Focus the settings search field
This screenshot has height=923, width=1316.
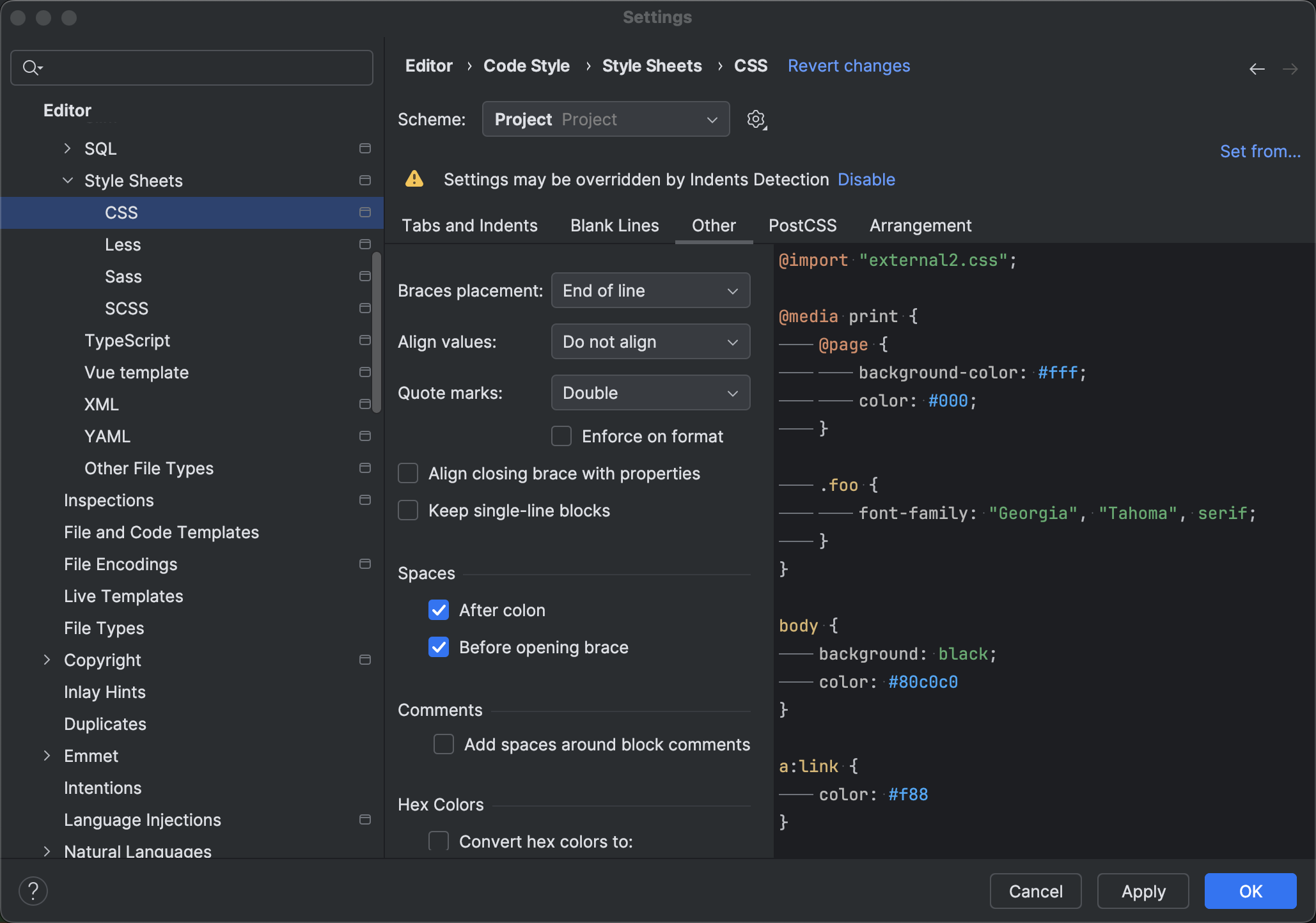point(192,68)
